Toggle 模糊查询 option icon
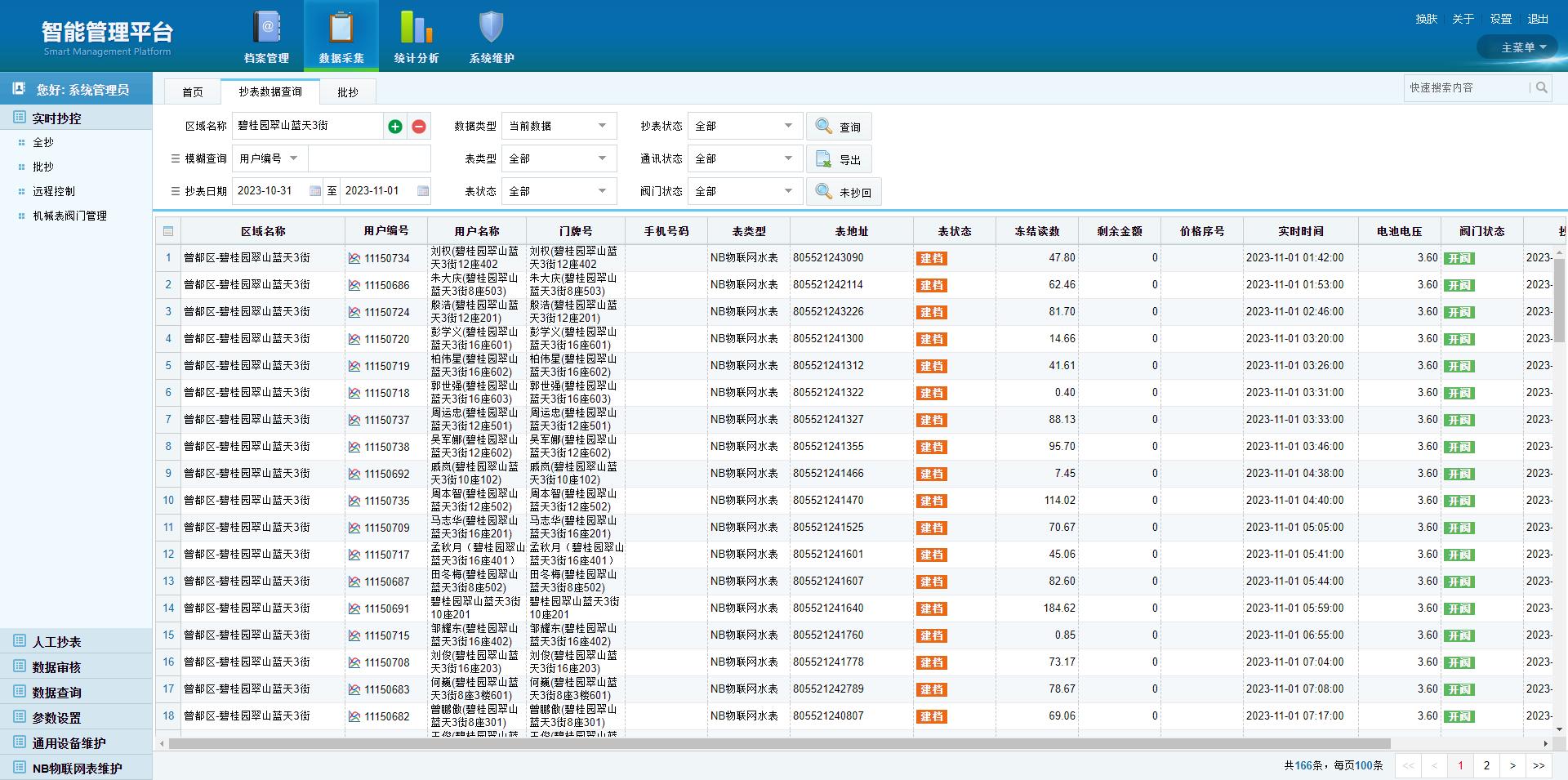Screen dimensions: 1568x780 pos(175,158)
